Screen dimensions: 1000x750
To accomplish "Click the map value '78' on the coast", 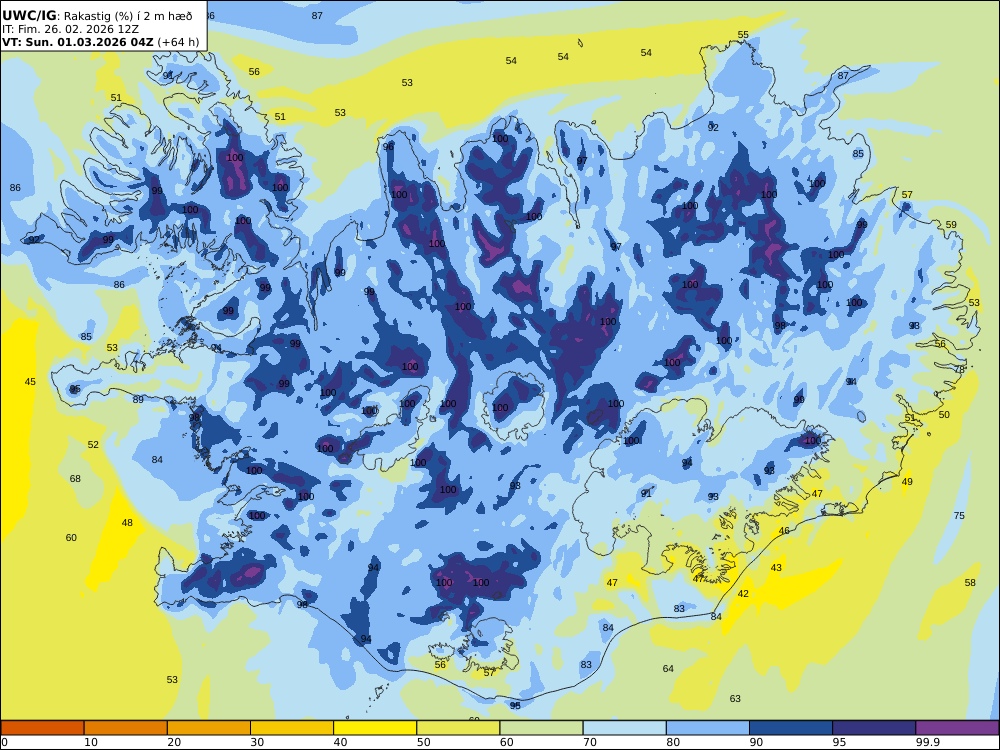I will pos(959,369).
